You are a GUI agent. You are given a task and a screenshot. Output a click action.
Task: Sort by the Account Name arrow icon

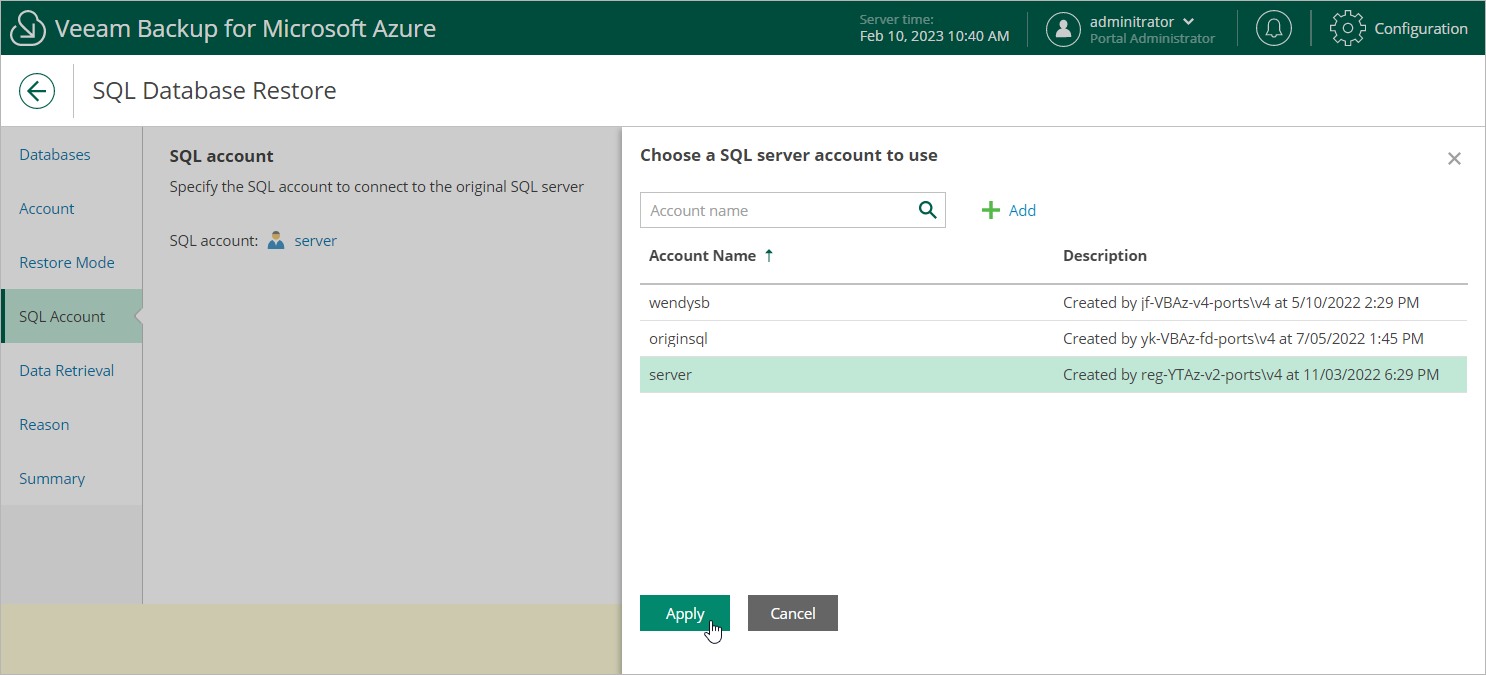[769, 255]
